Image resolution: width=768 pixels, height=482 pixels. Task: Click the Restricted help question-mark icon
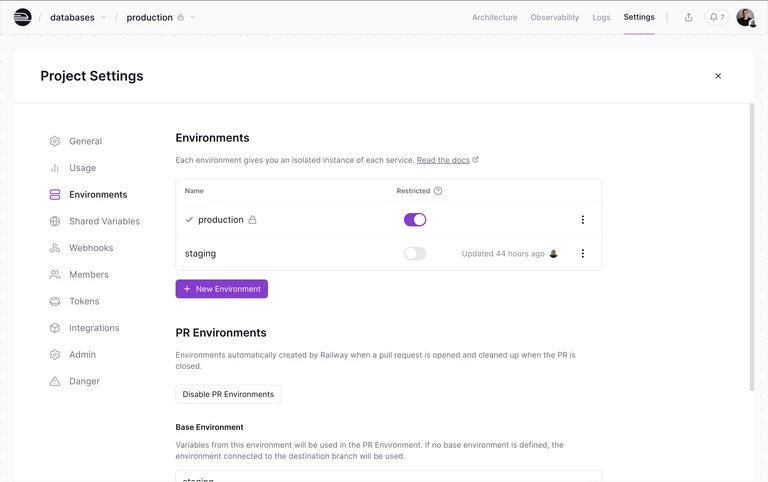pos(438,191)
